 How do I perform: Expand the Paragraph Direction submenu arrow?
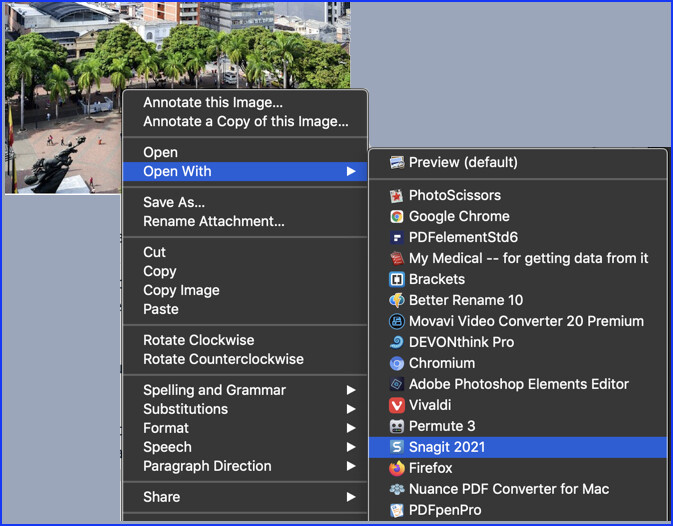(351, 466)
